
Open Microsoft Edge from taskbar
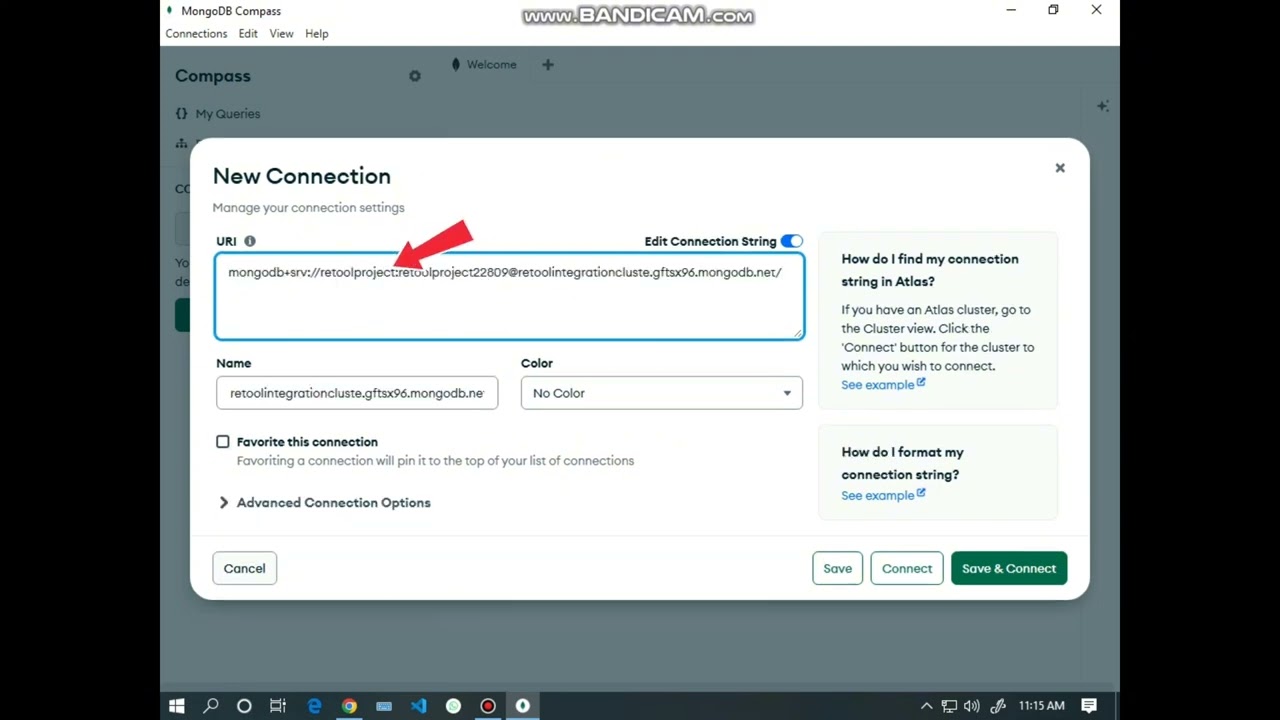click(314, 706)
